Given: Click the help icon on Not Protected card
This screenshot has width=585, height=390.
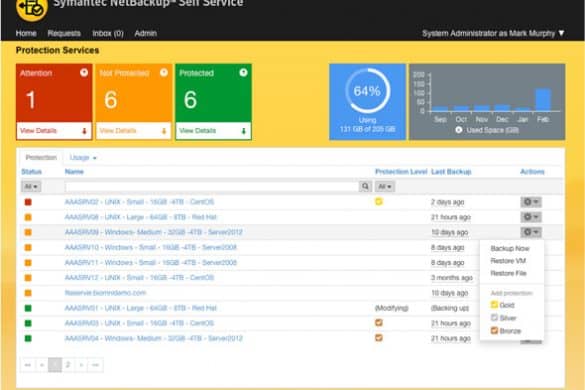Looking at the screenshot, I should (x=164, y=72).
